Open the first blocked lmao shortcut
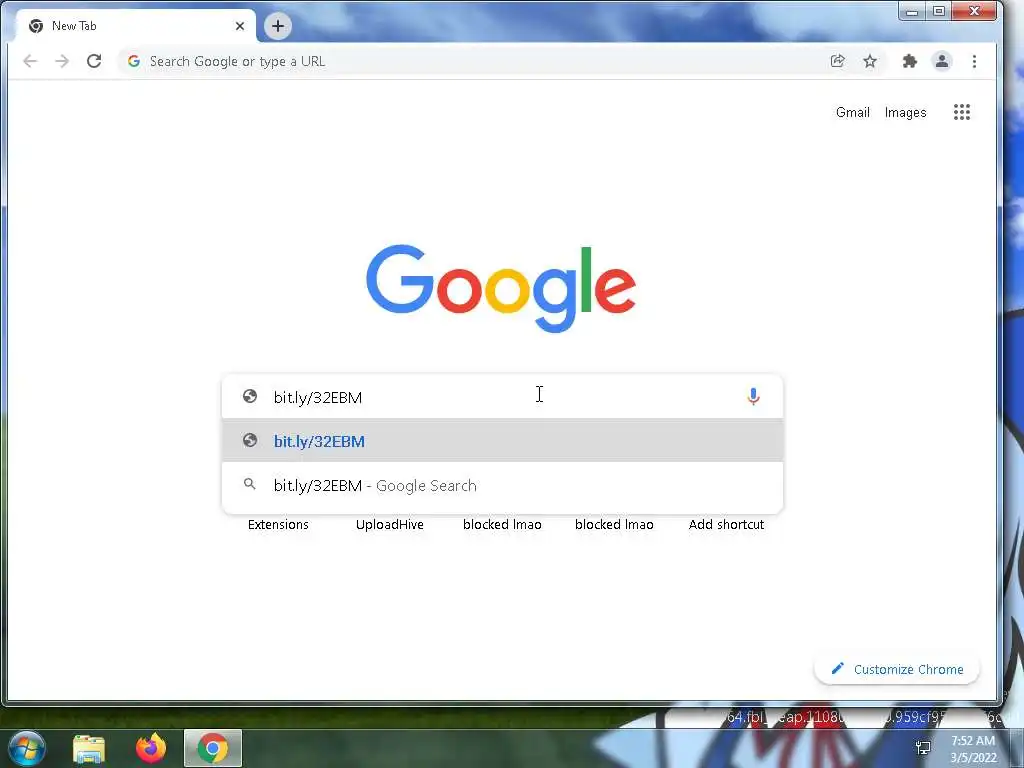1024x768 pixels. [x=502, y=524]
